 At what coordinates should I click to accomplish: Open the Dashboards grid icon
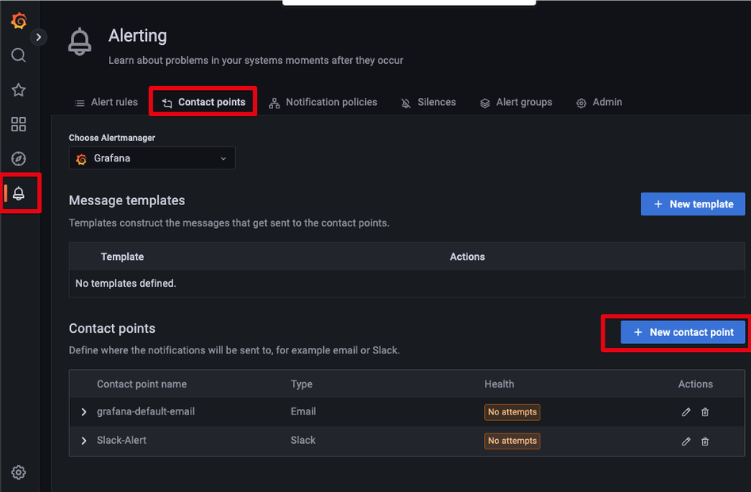19,124
